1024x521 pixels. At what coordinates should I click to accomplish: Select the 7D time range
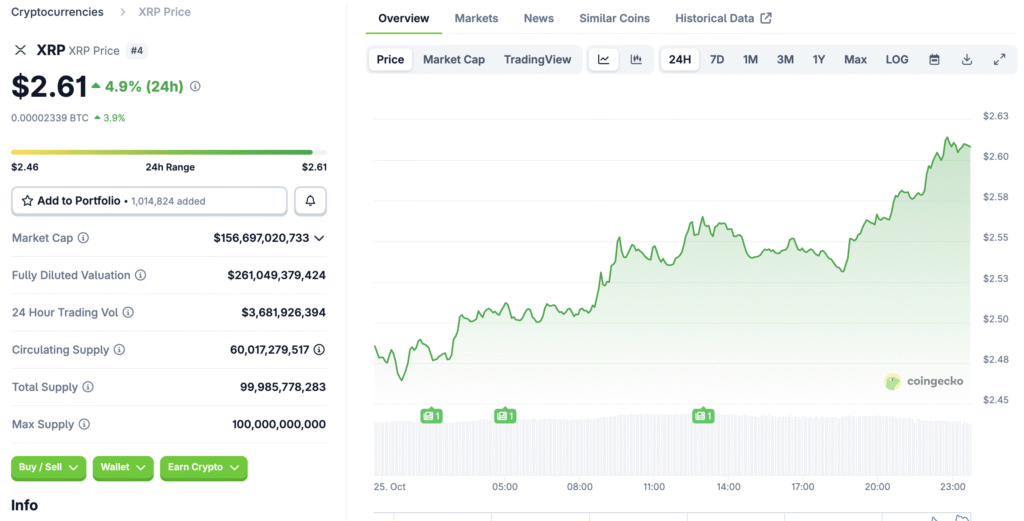pos(717,60)
